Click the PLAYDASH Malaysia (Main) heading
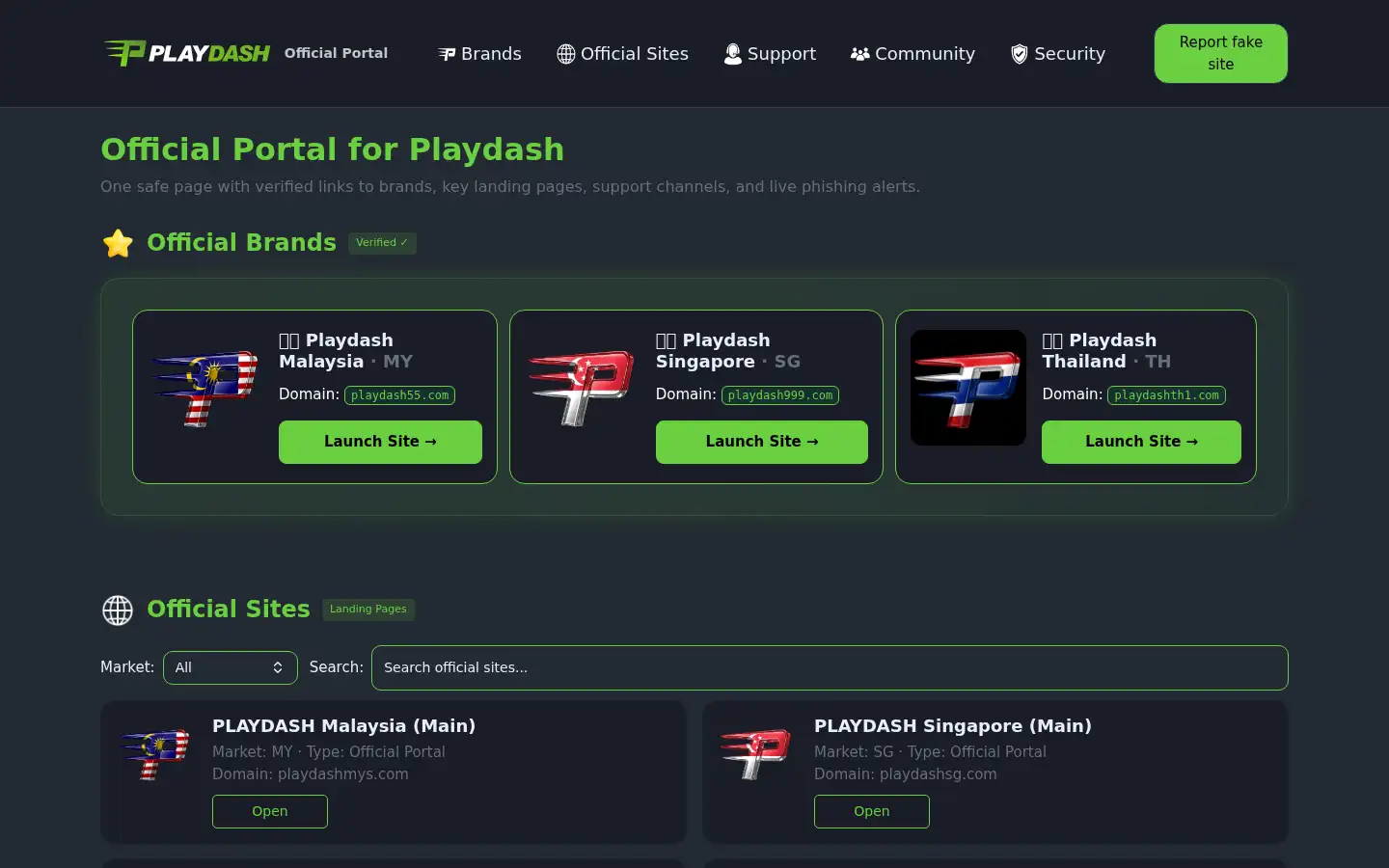Image resolution: width=1389 pixels, height=868 pixels. tap(343, 726)
